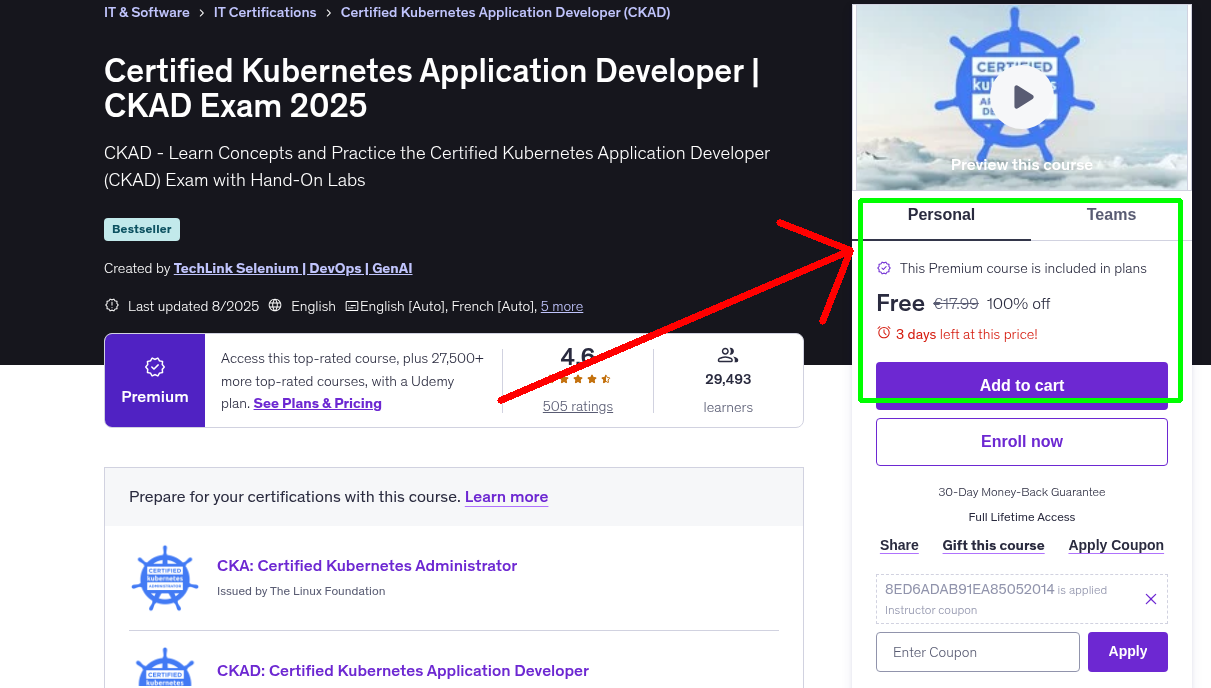Switch to the Teams tab
The width and height of the screenshot is (1211, 688).
[1111, 215]
